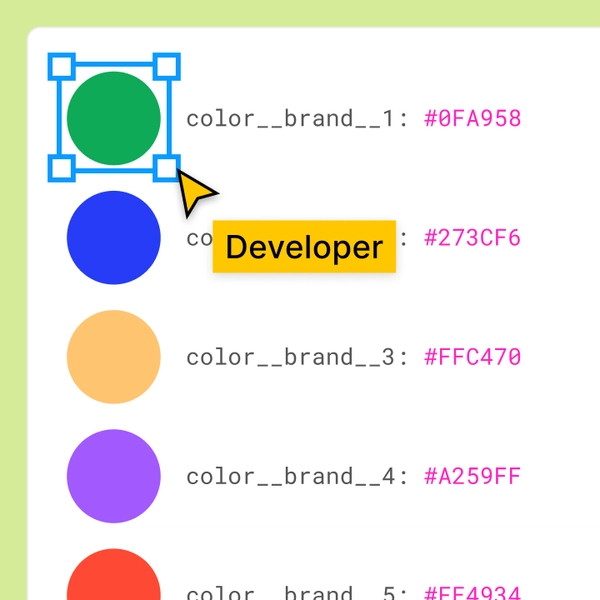600x600 pixels.
Task: Click the color__brand__4 label
Action: 297,477
